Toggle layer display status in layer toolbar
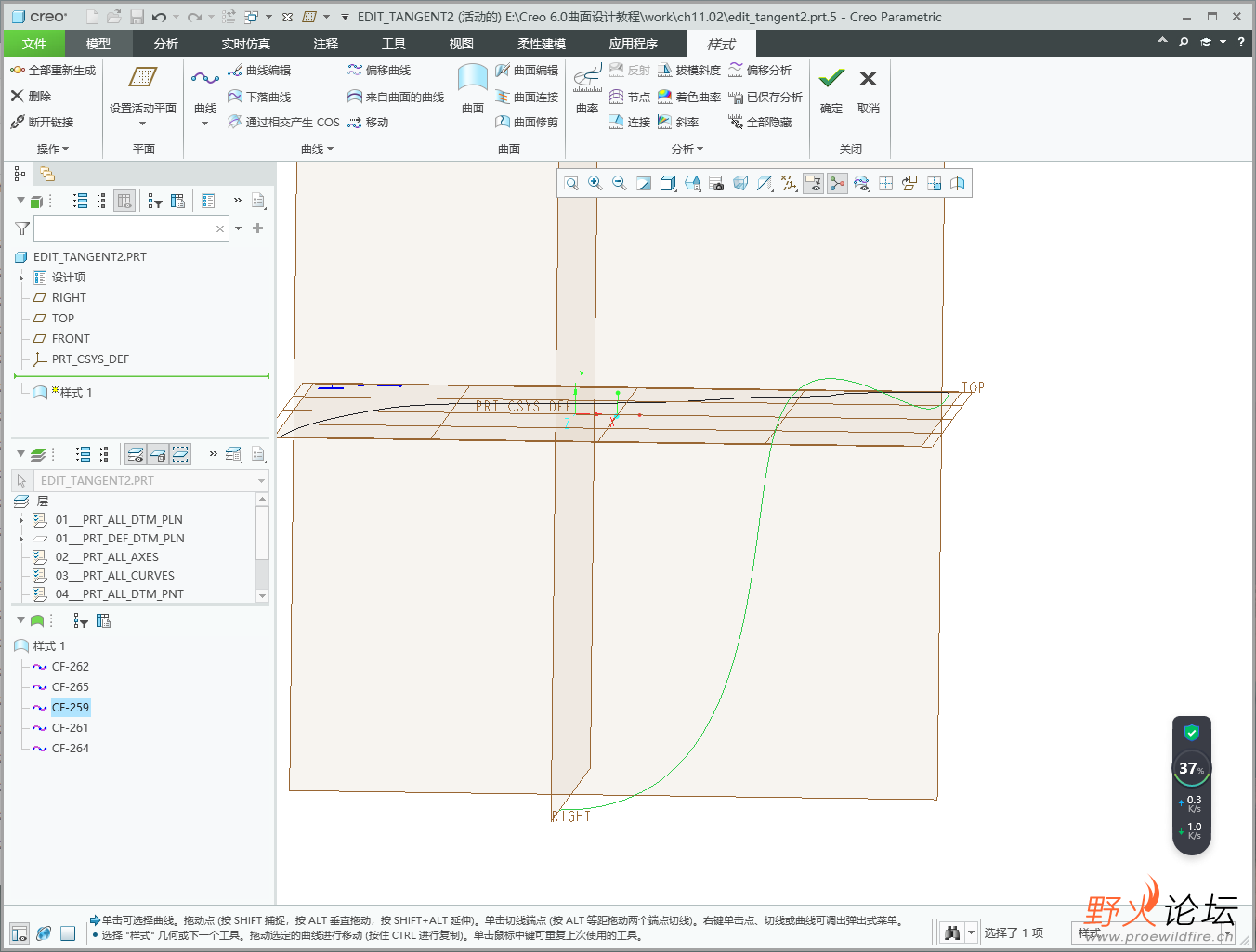 click(x=136, y=454)
